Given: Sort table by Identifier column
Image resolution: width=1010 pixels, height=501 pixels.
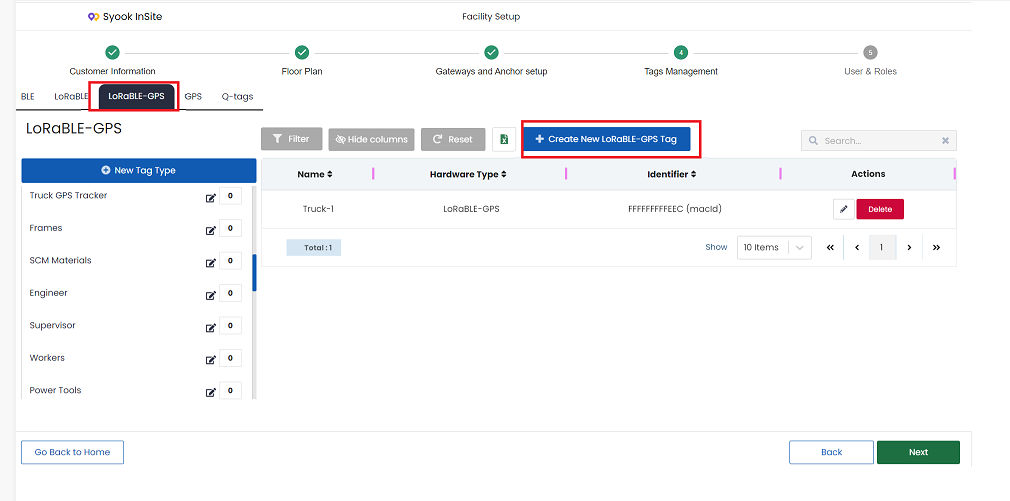Looking at the screenshot, I should [x=671, y=174].
